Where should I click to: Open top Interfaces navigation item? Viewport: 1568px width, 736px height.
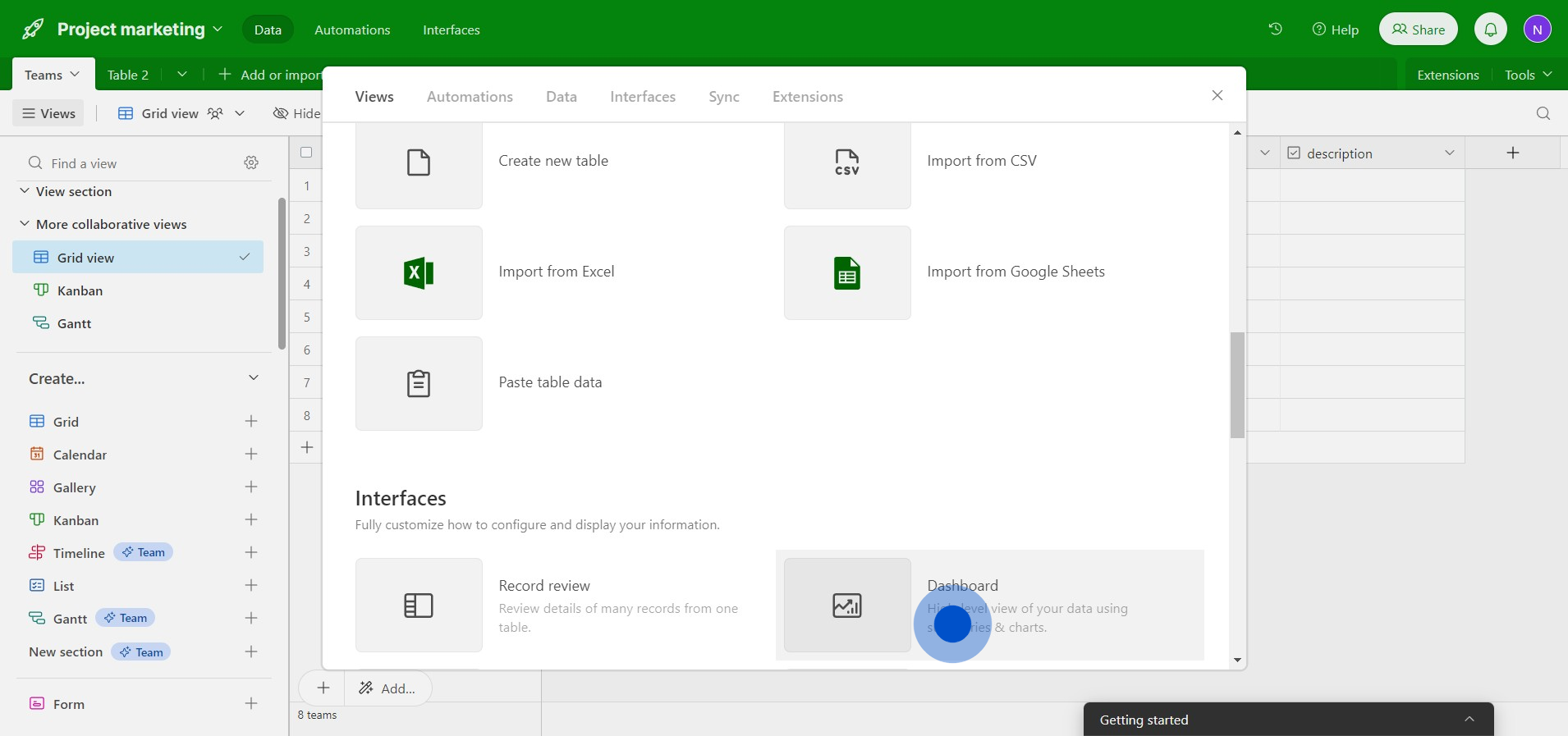[452, 30]
